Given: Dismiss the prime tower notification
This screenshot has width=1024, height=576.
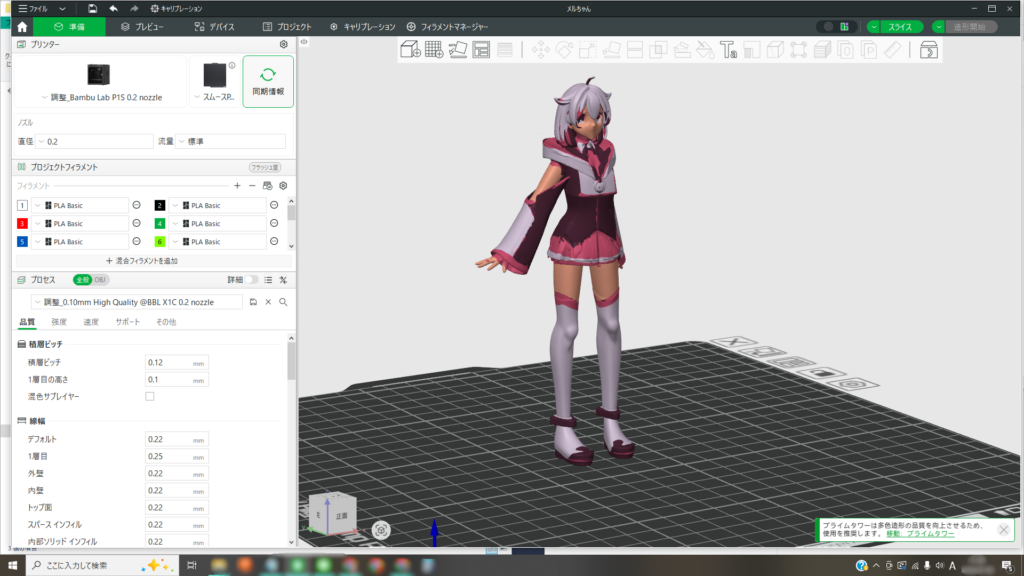Looking at the screenshot, I should click(1004, 530).
